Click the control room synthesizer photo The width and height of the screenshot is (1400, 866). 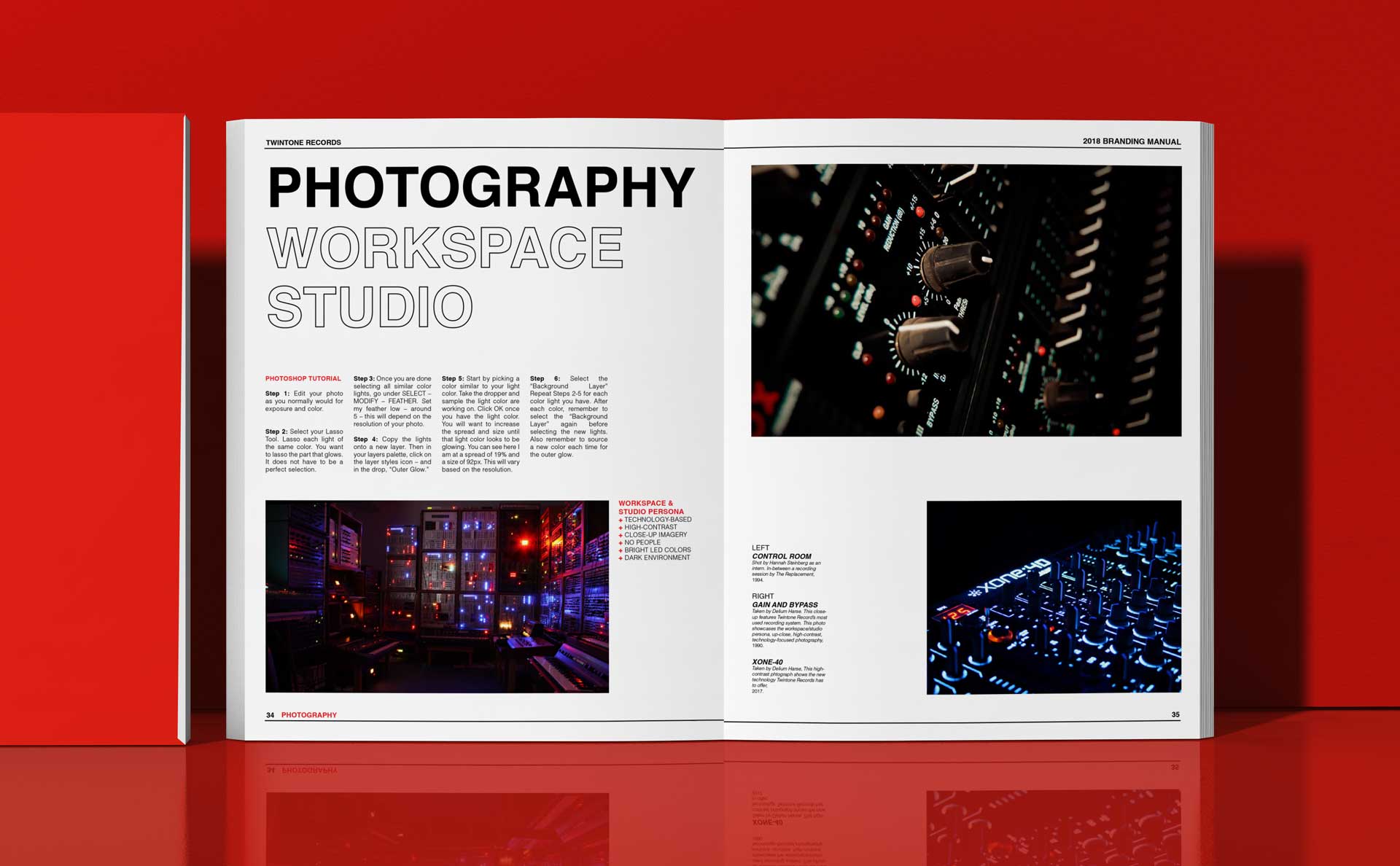click(x=437, y=596)
